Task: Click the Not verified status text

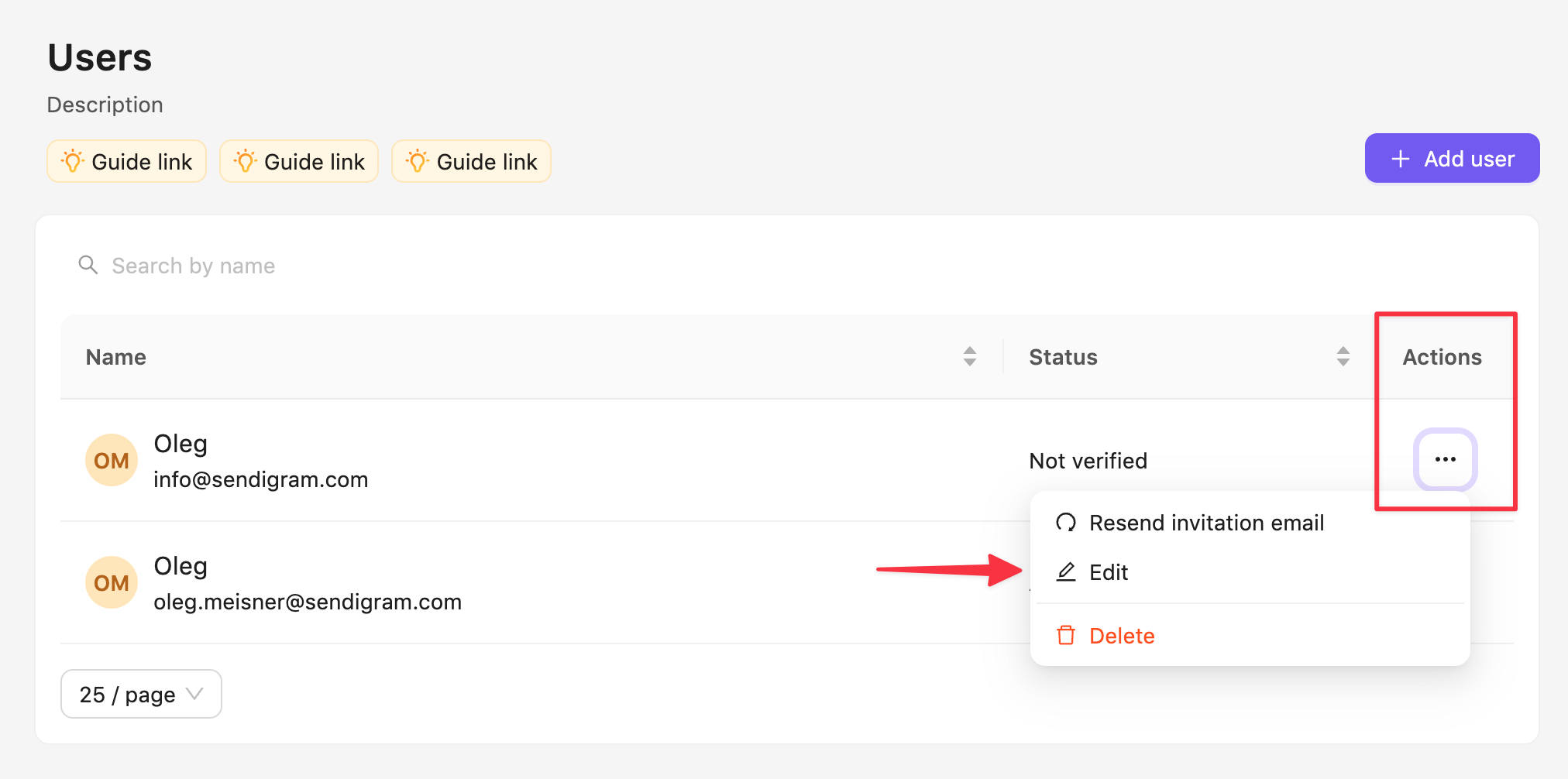Action: 1088,461
